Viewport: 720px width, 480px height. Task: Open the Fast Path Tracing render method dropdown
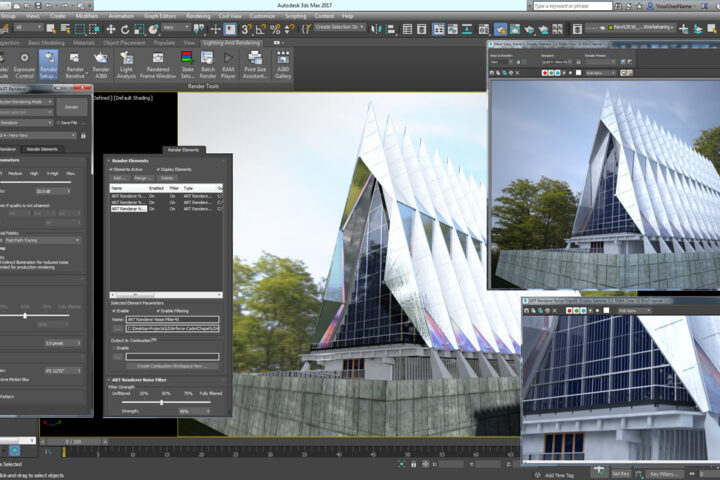point(43,240)
